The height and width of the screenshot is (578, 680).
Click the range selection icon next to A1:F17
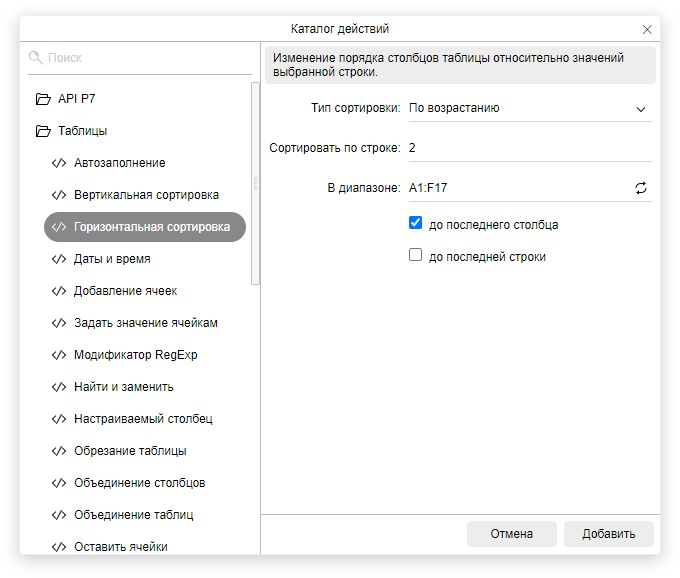coord(641,188)
